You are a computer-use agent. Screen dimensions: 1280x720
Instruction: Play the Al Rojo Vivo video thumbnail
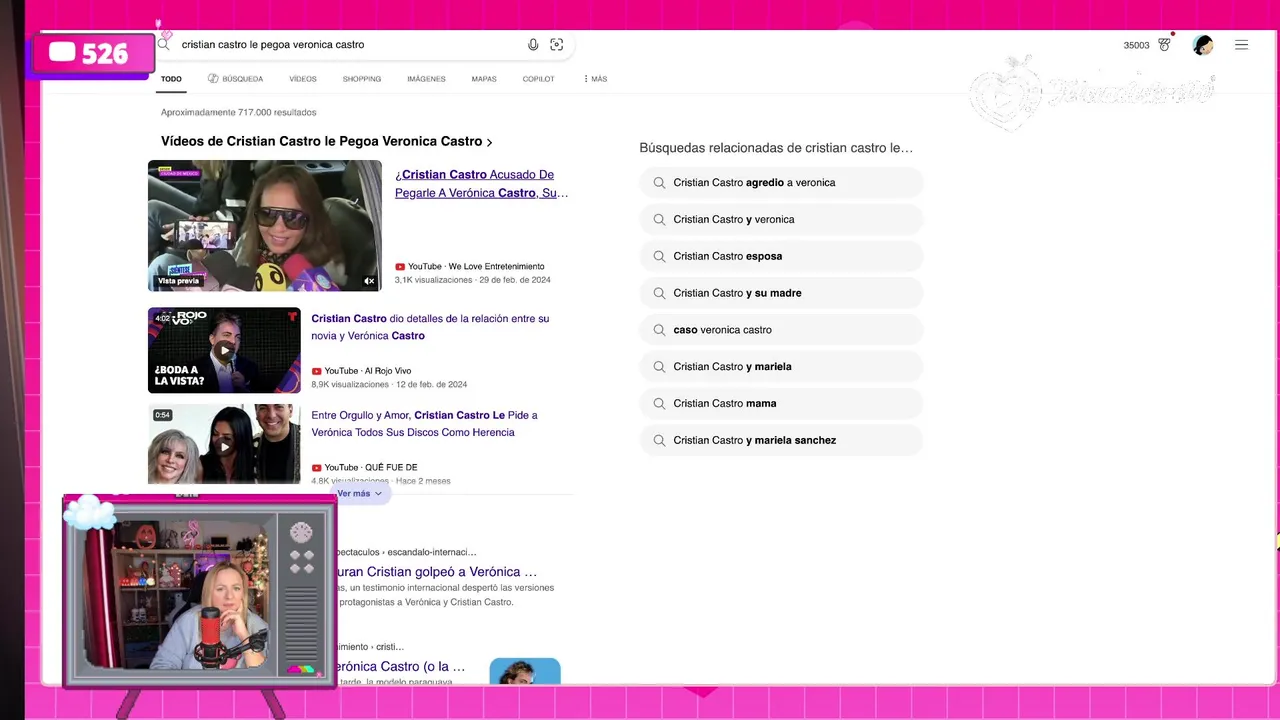coord(224,350)
